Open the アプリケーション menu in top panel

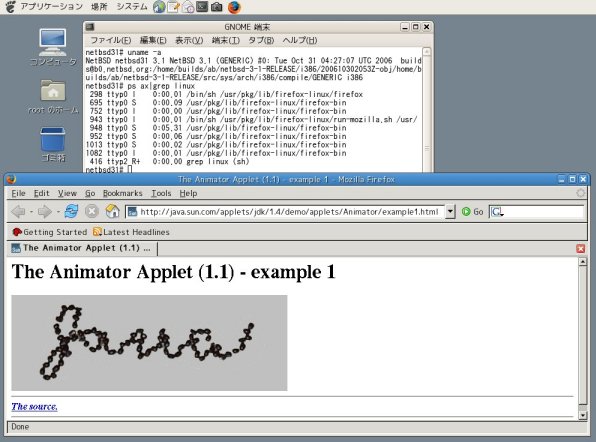(51, 6)
